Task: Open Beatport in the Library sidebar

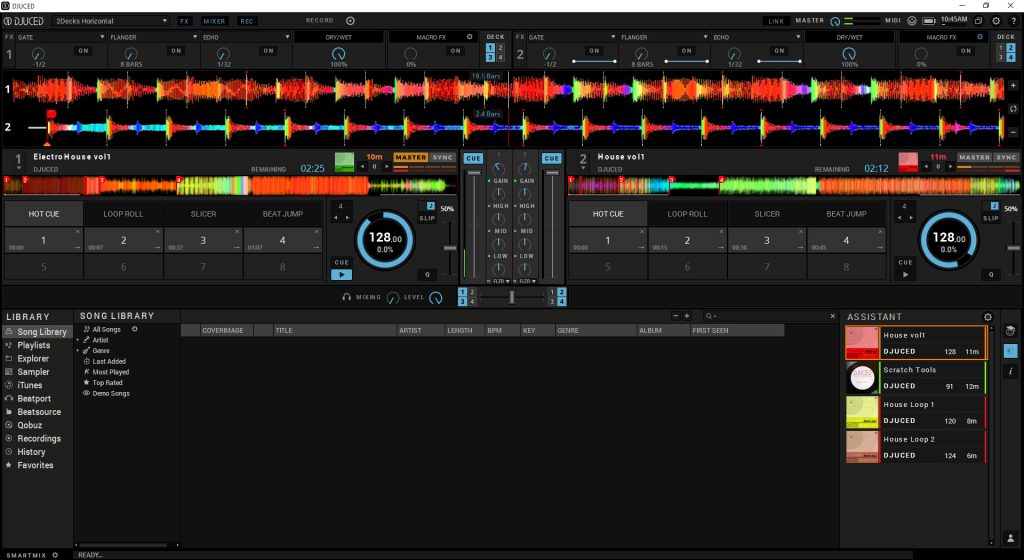Action: [x=34, y=398]
